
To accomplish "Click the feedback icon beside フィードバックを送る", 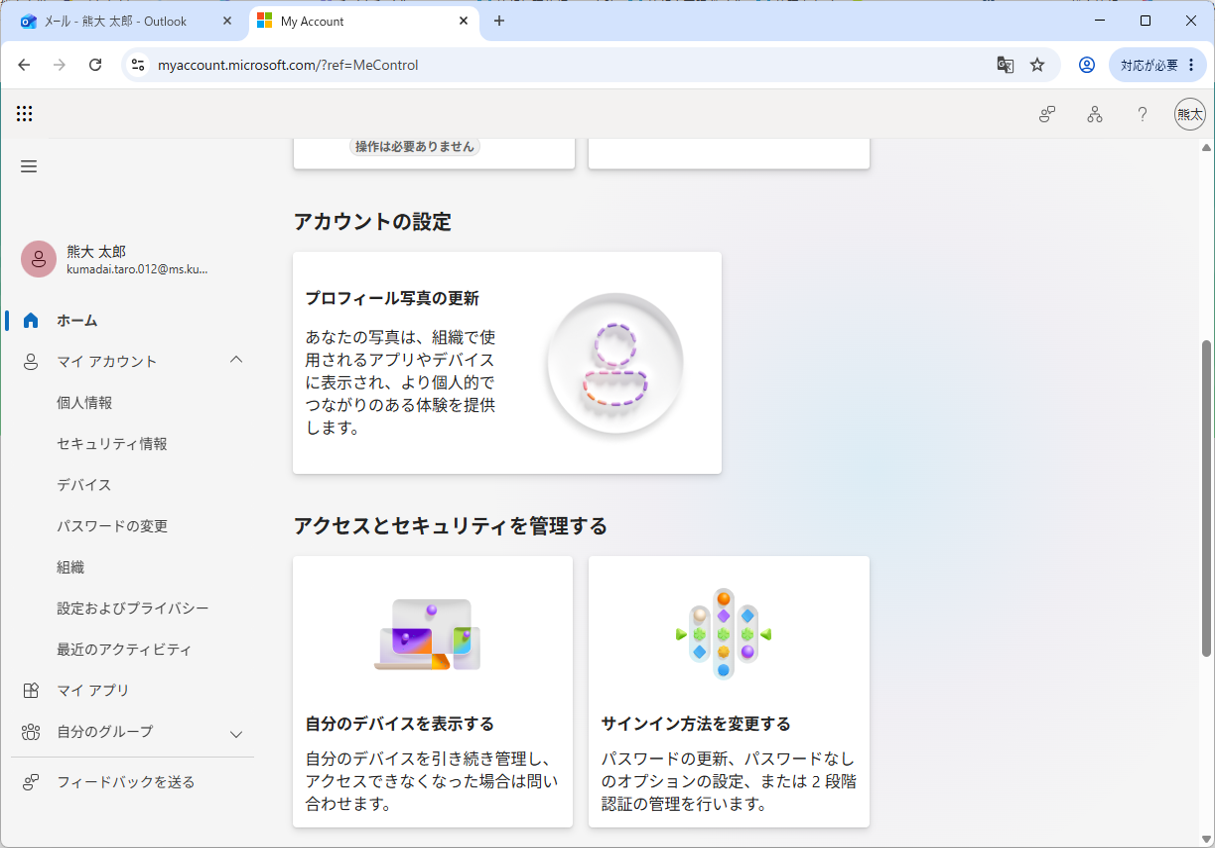I will click(x=31, y=782).
